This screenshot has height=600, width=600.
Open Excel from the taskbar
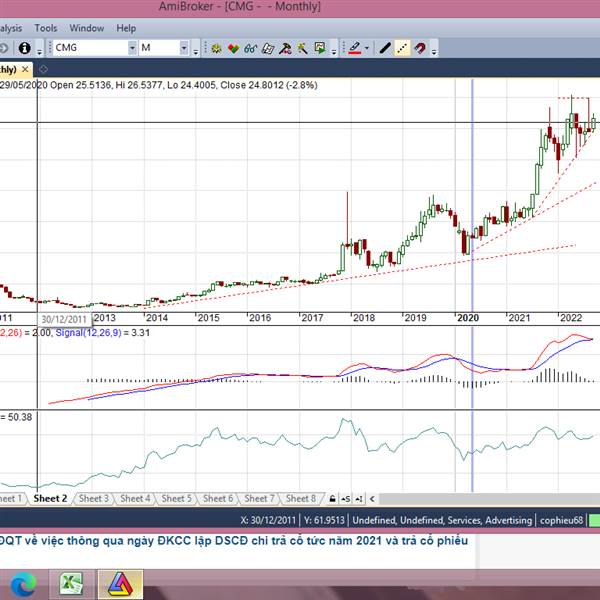tap(72, 584)
